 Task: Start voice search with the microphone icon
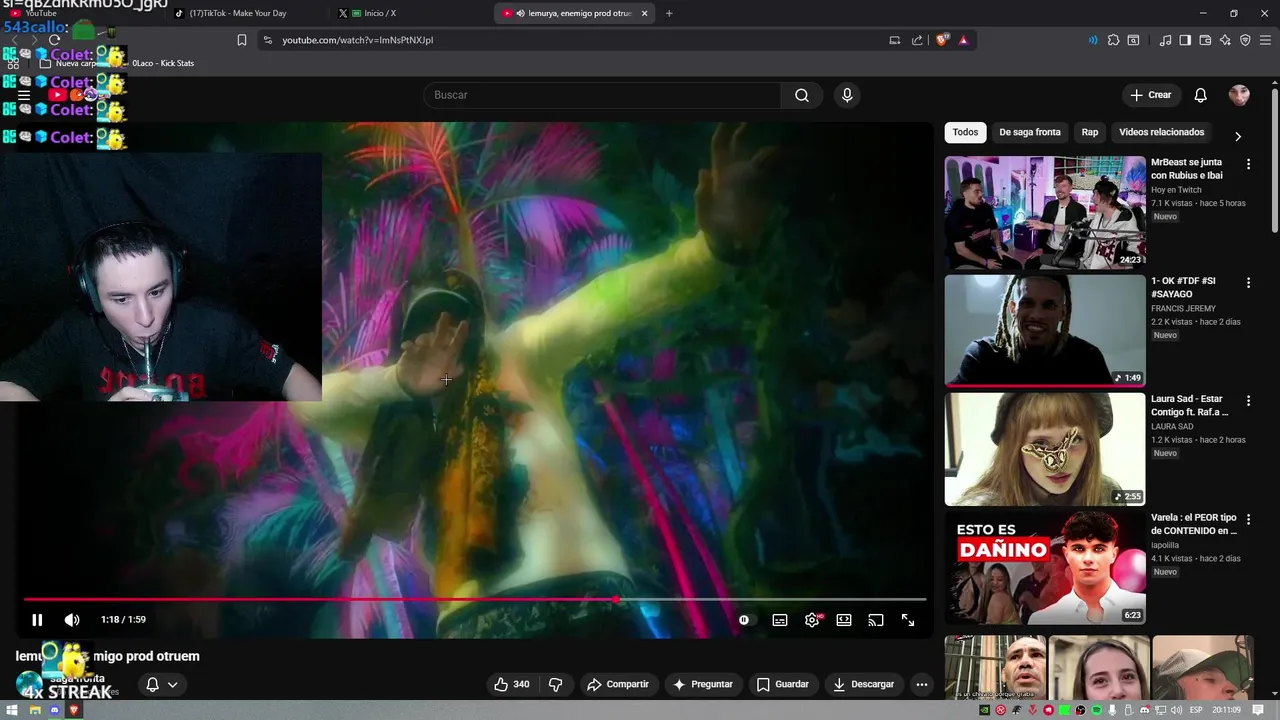tap(847, 95)
